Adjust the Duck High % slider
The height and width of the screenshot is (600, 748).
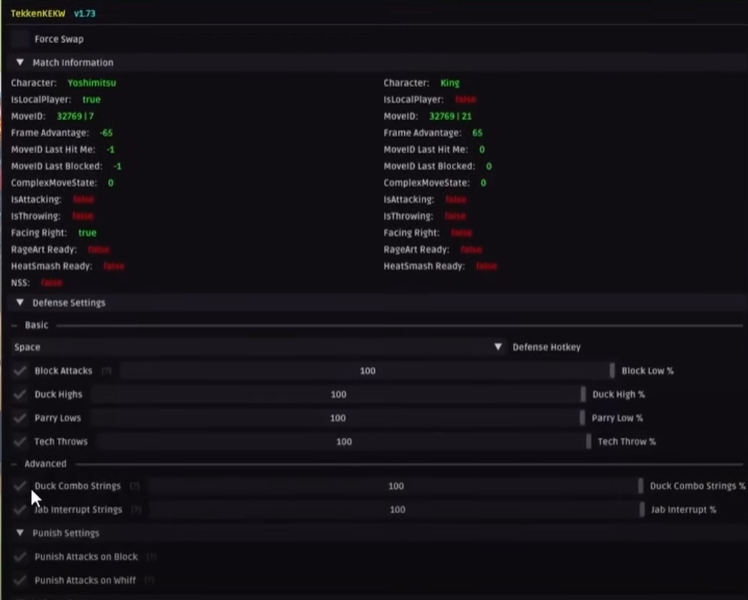[x=338, y=394]
